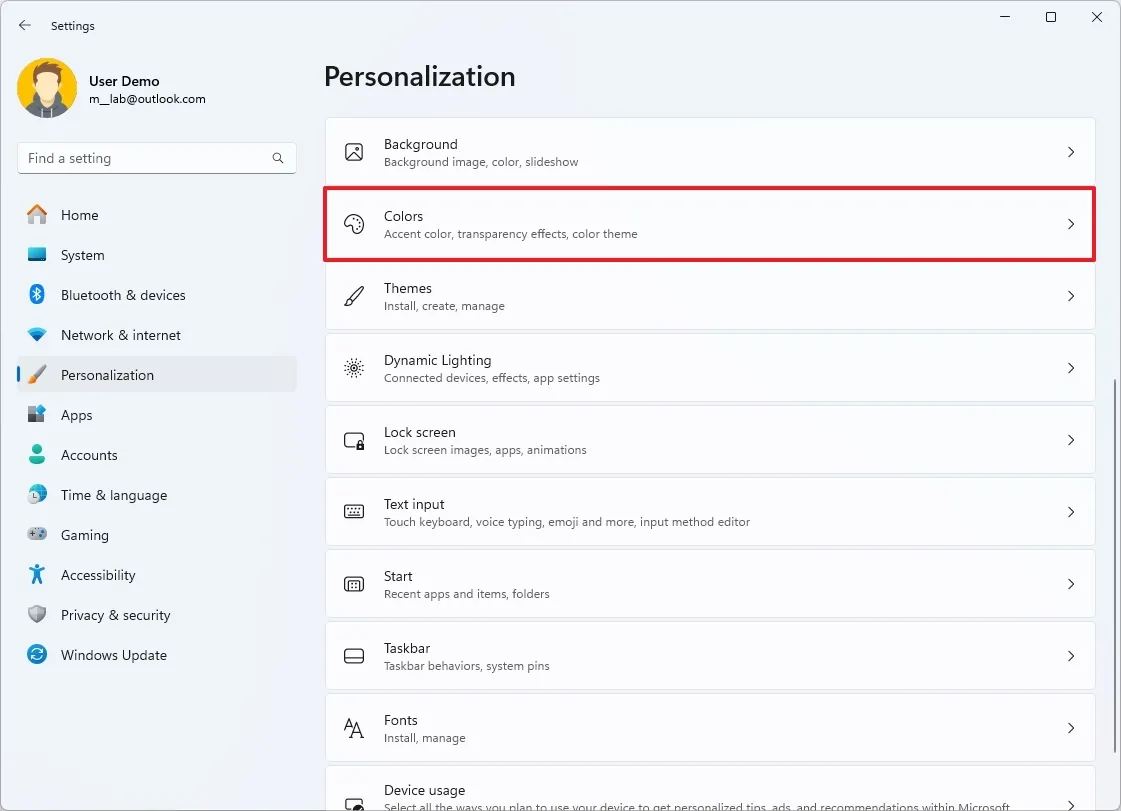1121x811 pixels.
Task: Expand the Colors row chevron
Action: [1070, 224]
